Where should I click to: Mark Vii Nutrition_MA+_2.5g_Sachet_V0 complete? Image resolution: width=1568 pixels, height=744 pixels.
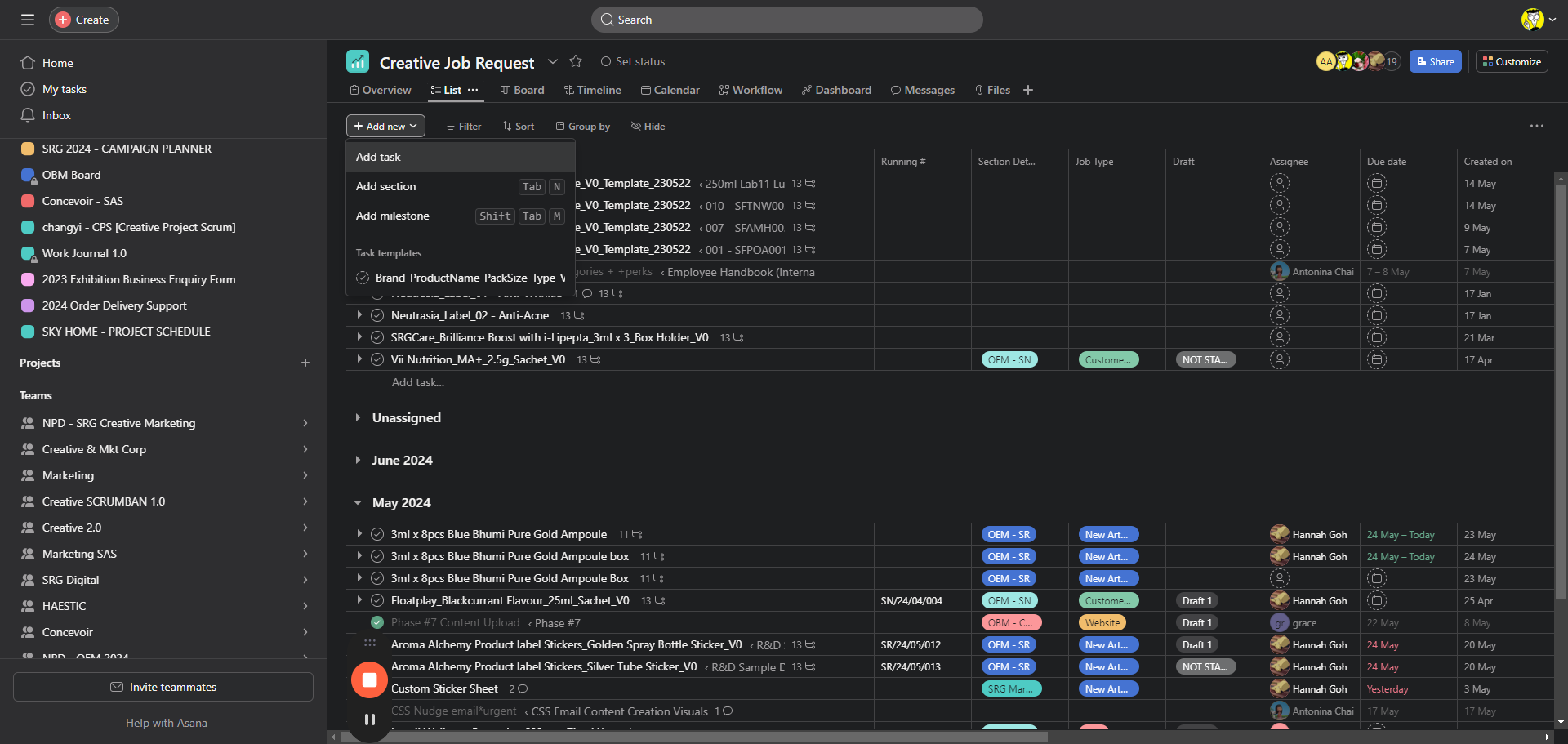(x=377, y=359)
